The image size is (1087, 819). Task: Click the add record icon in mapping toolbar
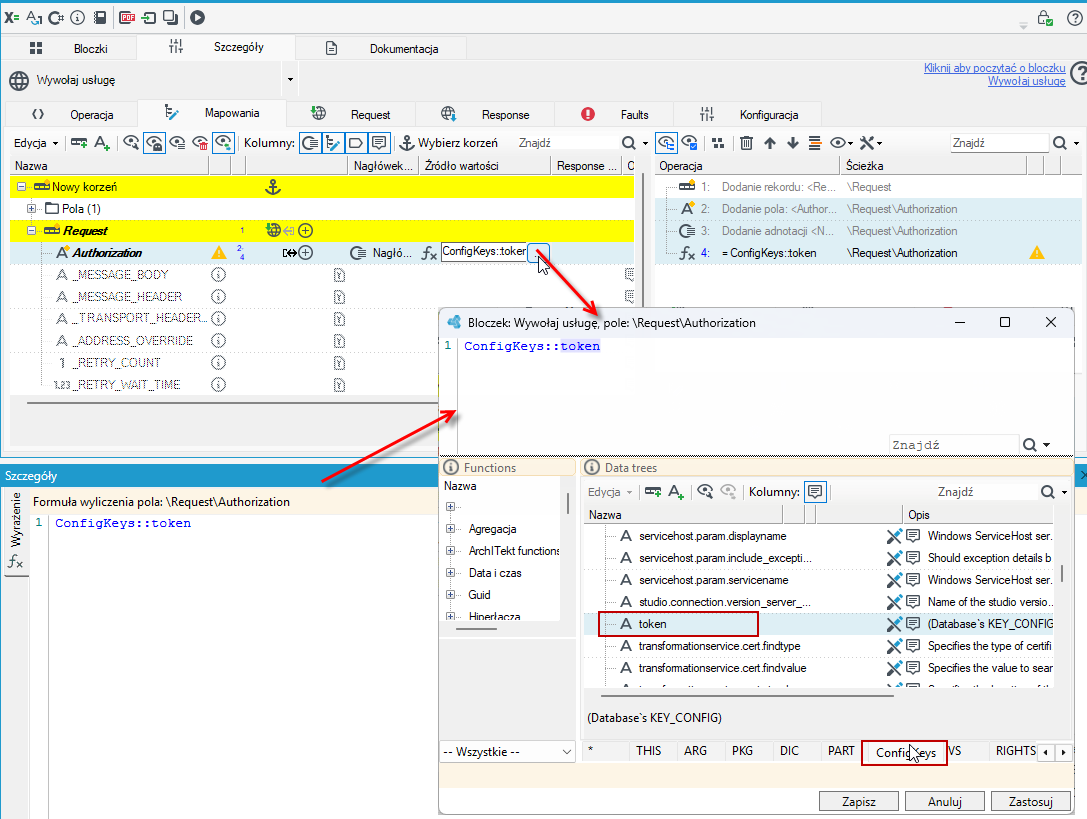79,143
